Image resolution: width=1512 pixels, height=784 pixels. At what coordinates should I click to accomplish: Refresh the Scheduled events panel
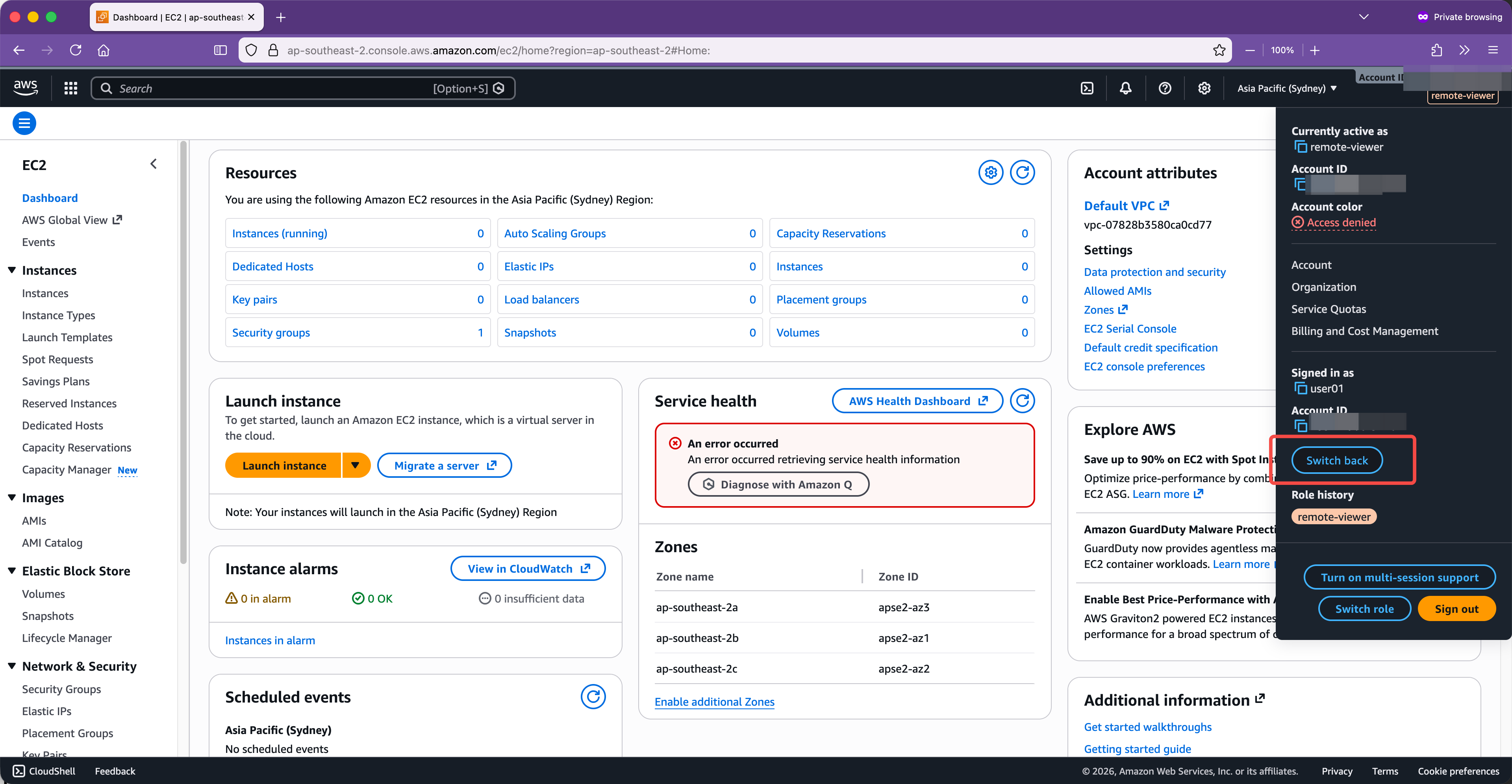(593, 697)
